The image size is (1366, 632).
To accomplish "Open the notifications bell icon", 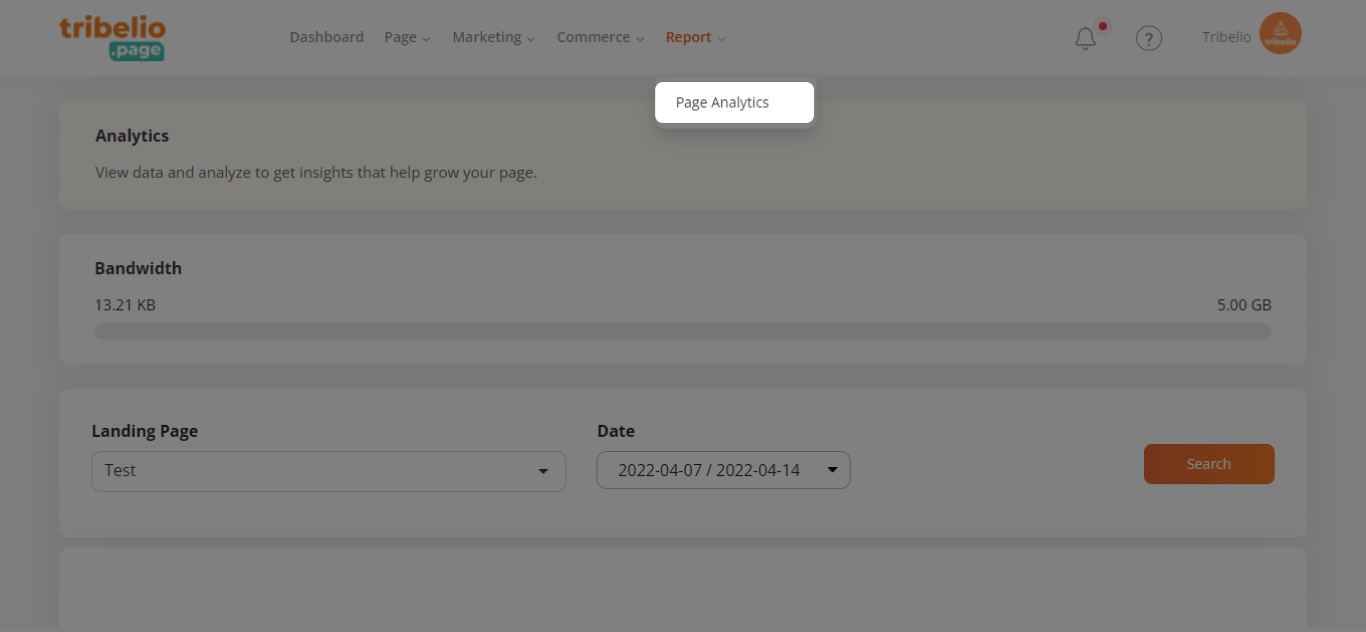I will (1086, 38).
